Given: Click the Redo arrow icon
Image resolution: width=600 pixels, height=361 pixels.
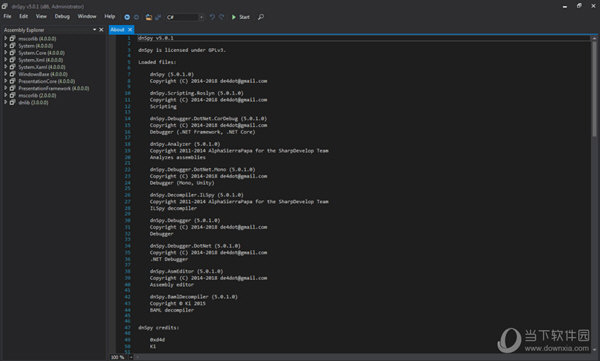Looking at the screenshot, I should (221, 17).
